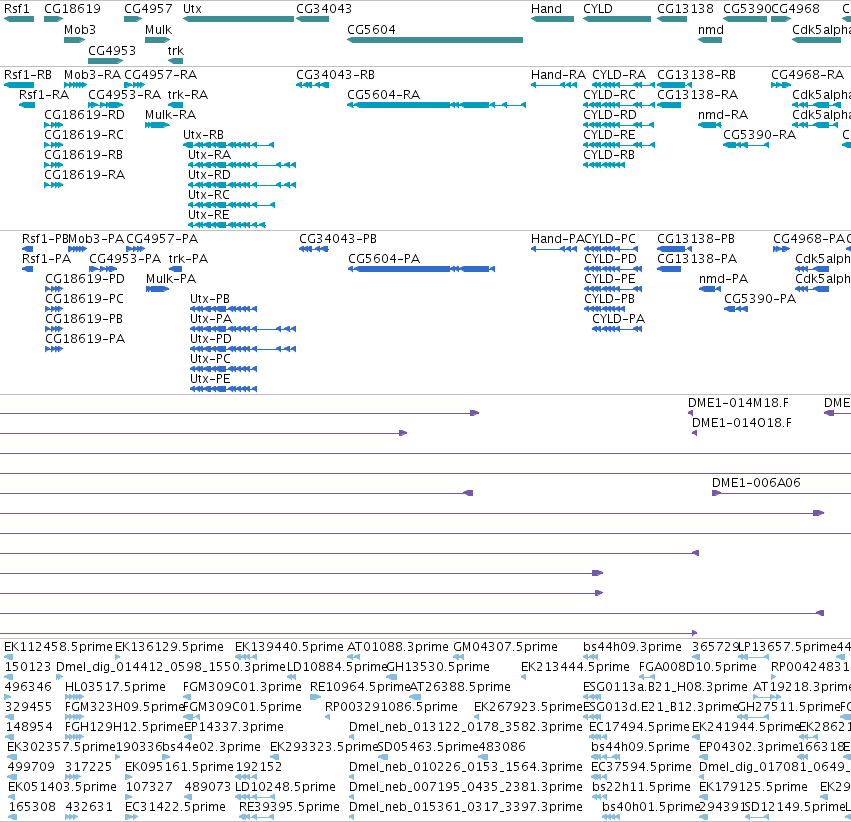
Task: Open the DME1-006A06 BAC label
Action: 756,483
